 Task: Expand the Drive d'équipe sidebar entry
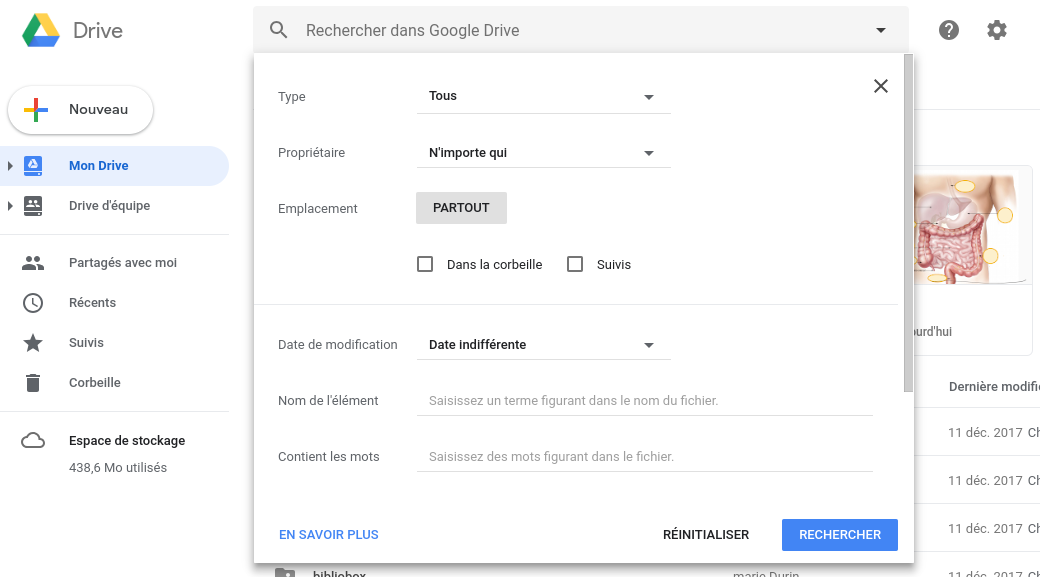tap(8, 205)
